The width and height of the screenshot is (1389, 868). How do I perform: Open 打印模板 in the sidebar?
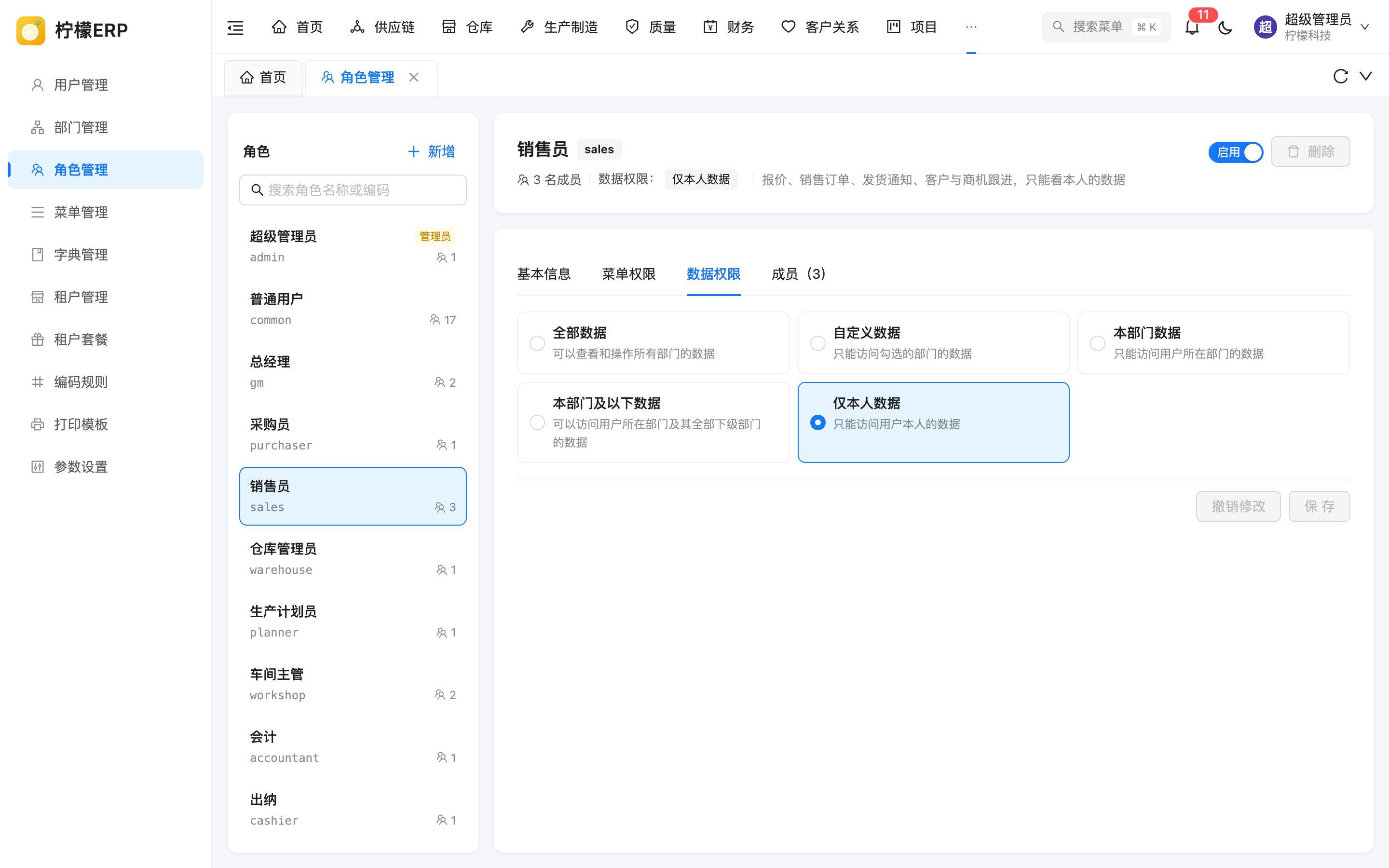[106, 425]
